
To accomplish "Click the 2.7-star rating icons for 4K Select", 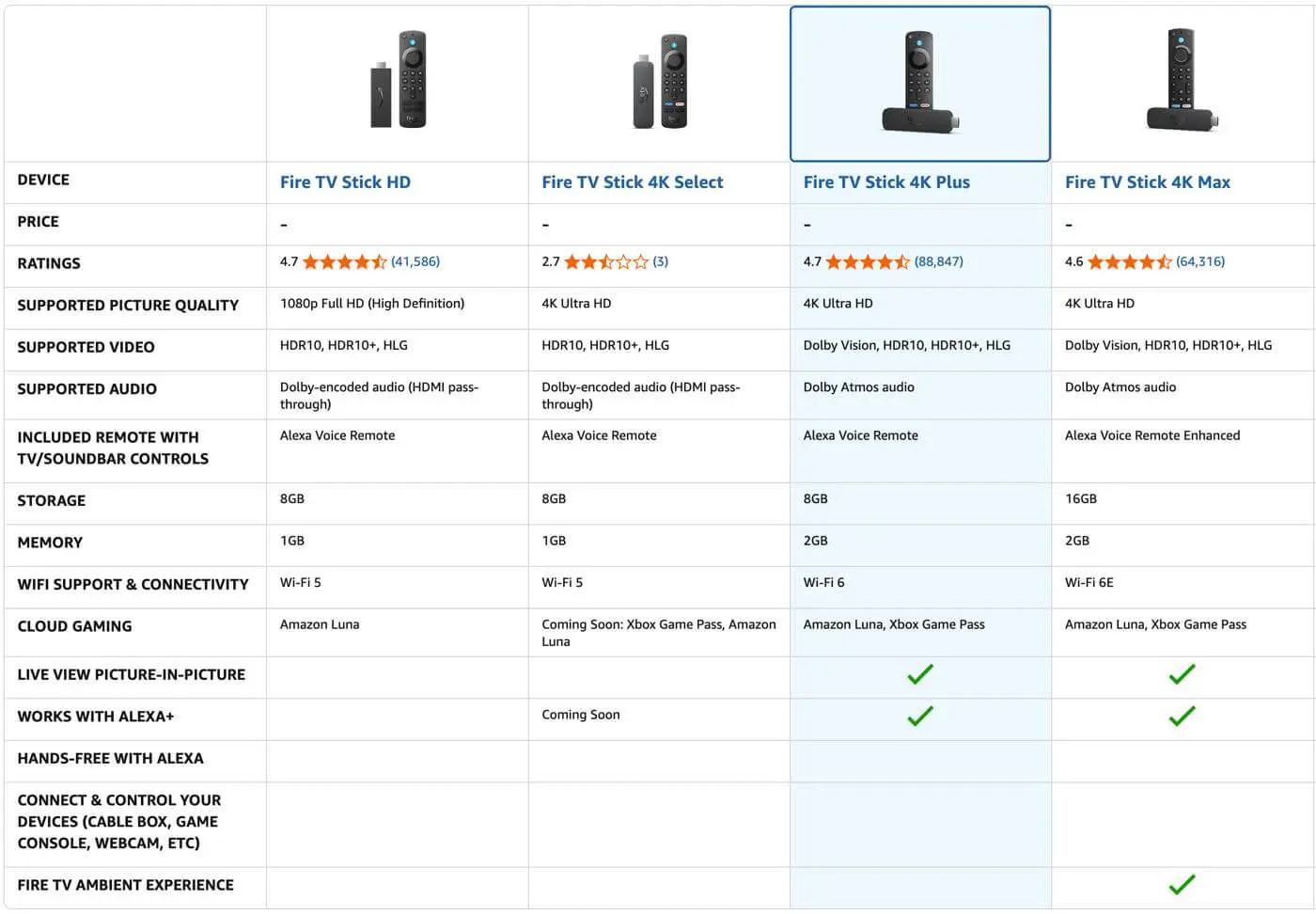I will (x=604, y=261).
